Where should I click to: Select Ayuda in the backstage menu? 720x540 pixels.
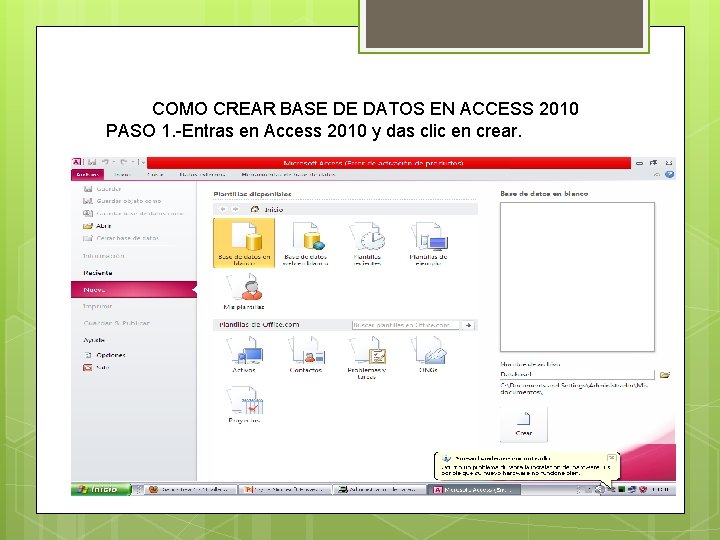click(x=94, y=340)
